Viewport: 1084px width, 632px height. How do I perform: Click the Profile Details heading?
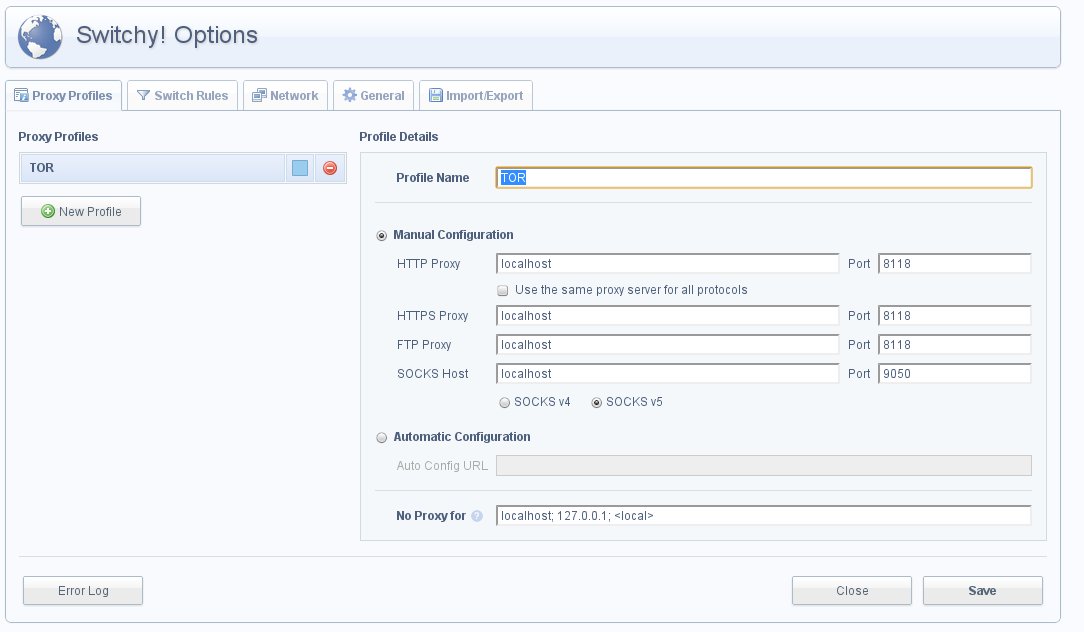point(399,137)
